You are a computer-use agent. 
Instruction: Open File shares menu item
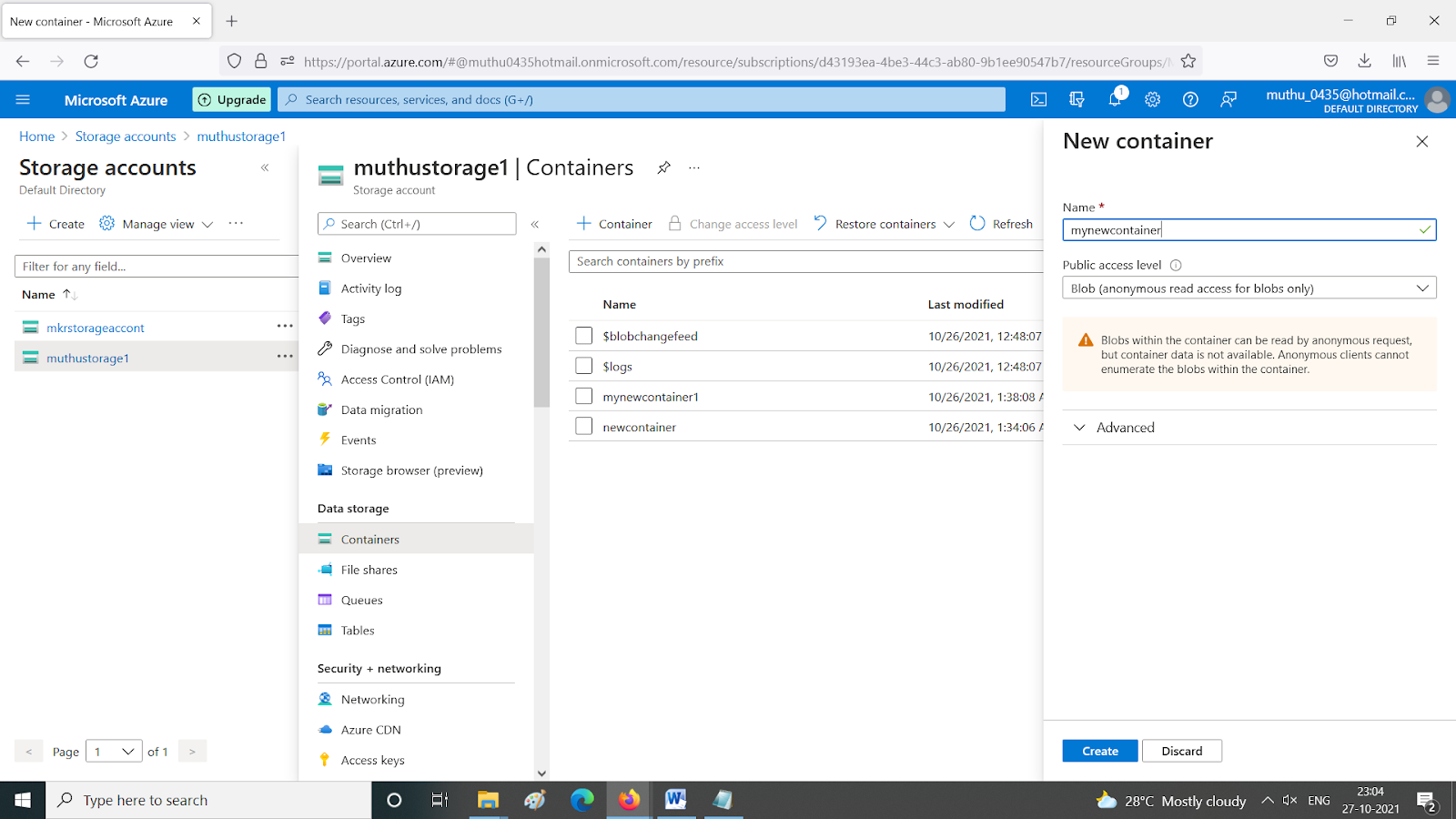[369, 570]
